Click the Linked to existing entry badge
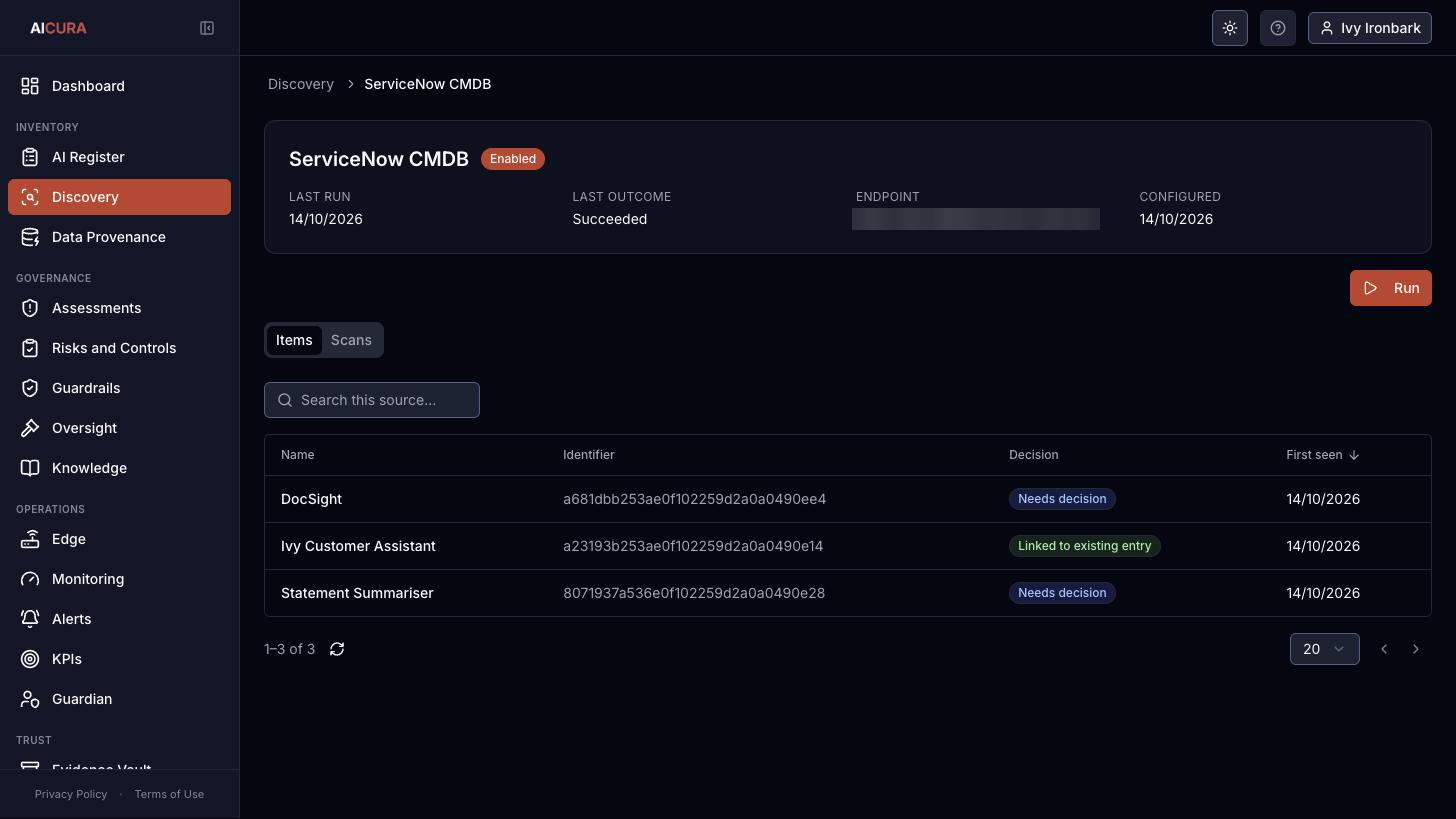Image resolution: width=1456 pixels, height=819 pixels. (x=1084, y=546)
